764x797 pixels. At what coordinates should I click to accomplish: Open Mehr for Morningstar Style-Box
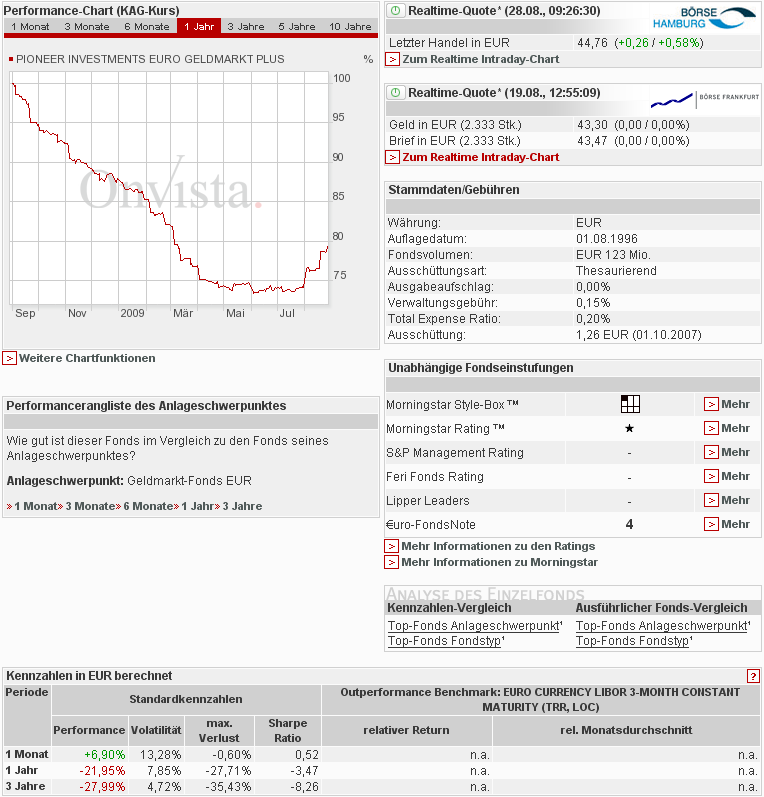[735, 404]
